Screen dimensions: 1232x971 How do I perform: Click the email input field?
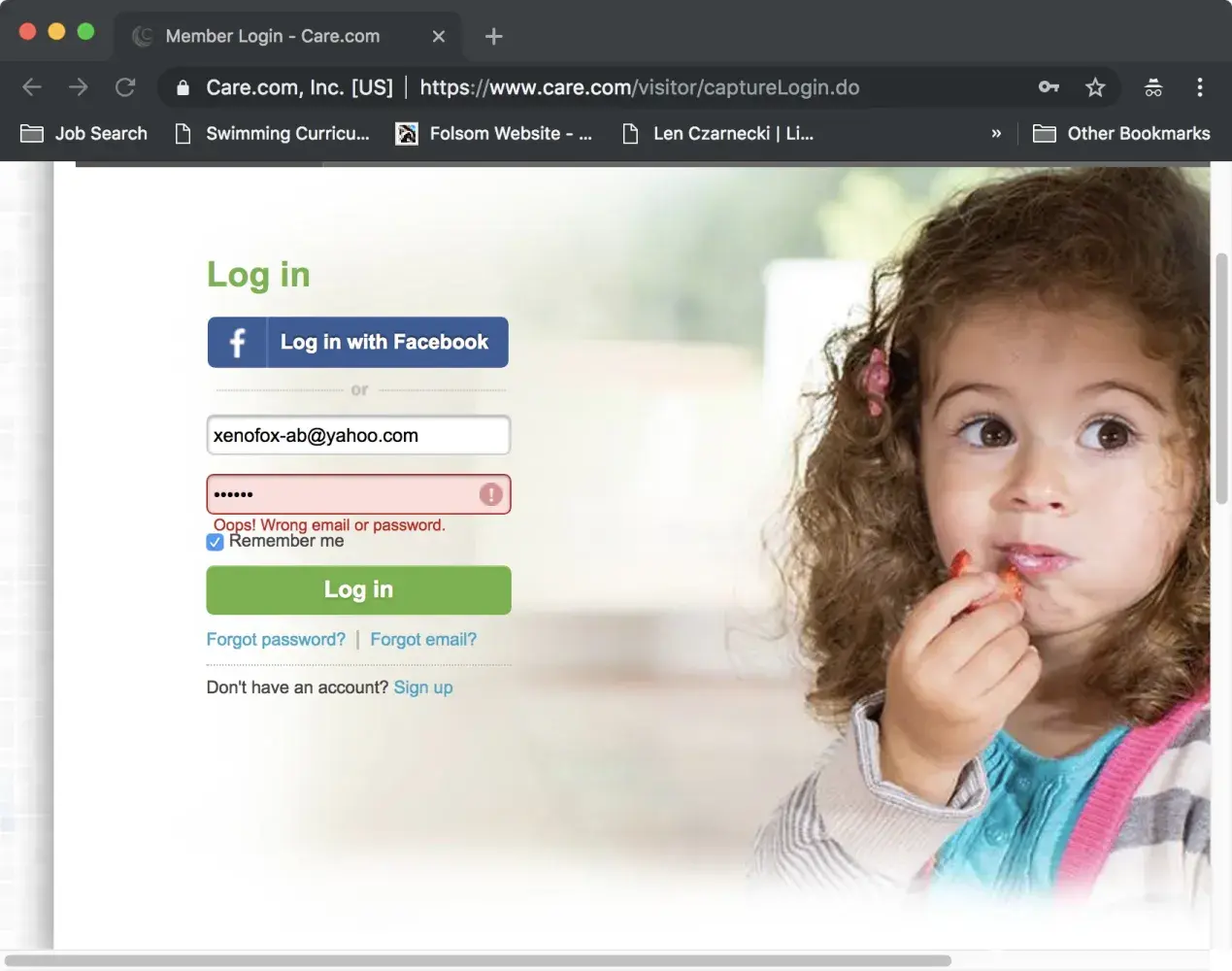click(x=358, y=435)
